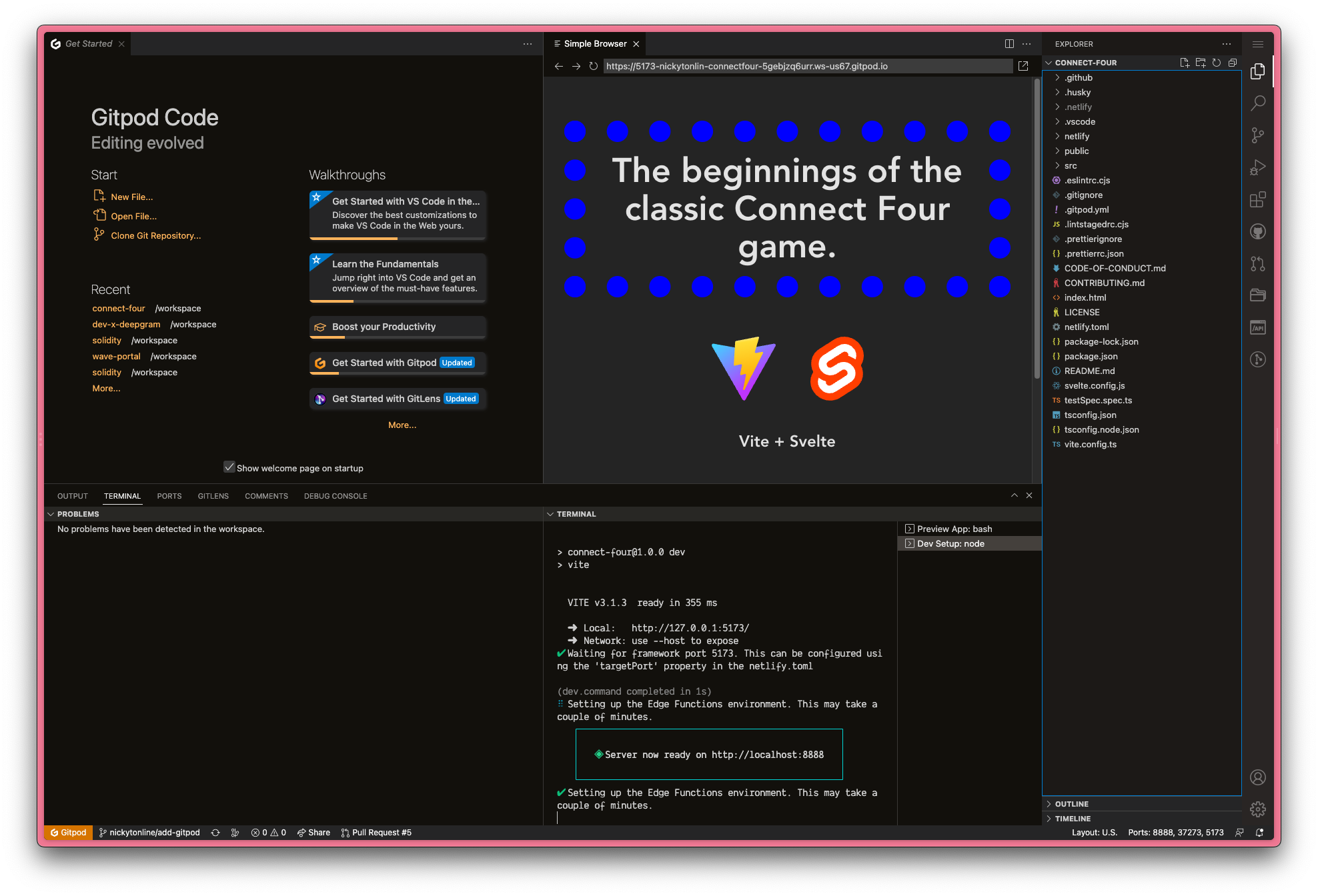This screenshot has width=1318, height=896.
Task: Expand the src folder
Action: [1070, 165]
